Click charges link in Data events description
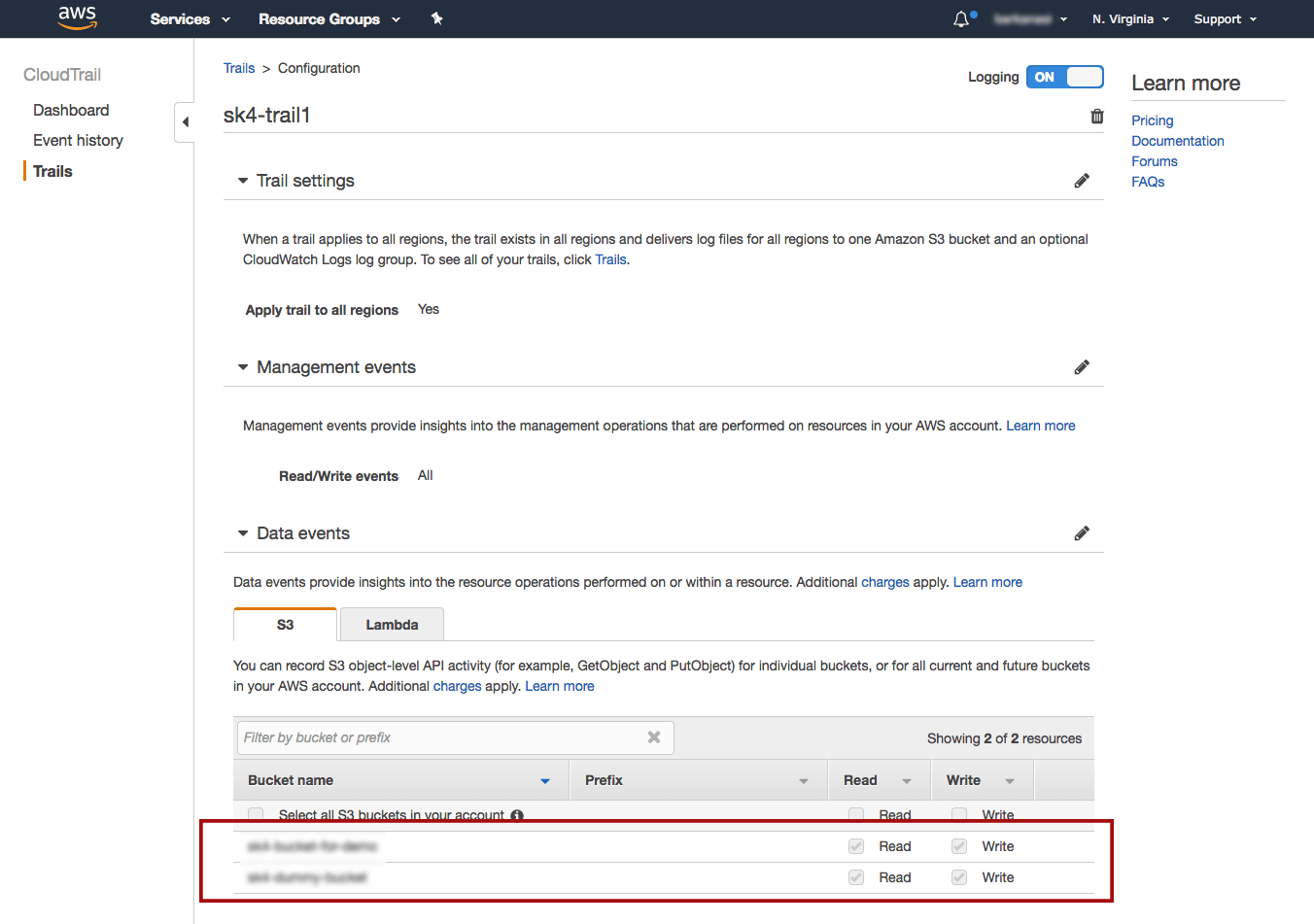The height and width of the screenshot is (924, 1314). 885,582
